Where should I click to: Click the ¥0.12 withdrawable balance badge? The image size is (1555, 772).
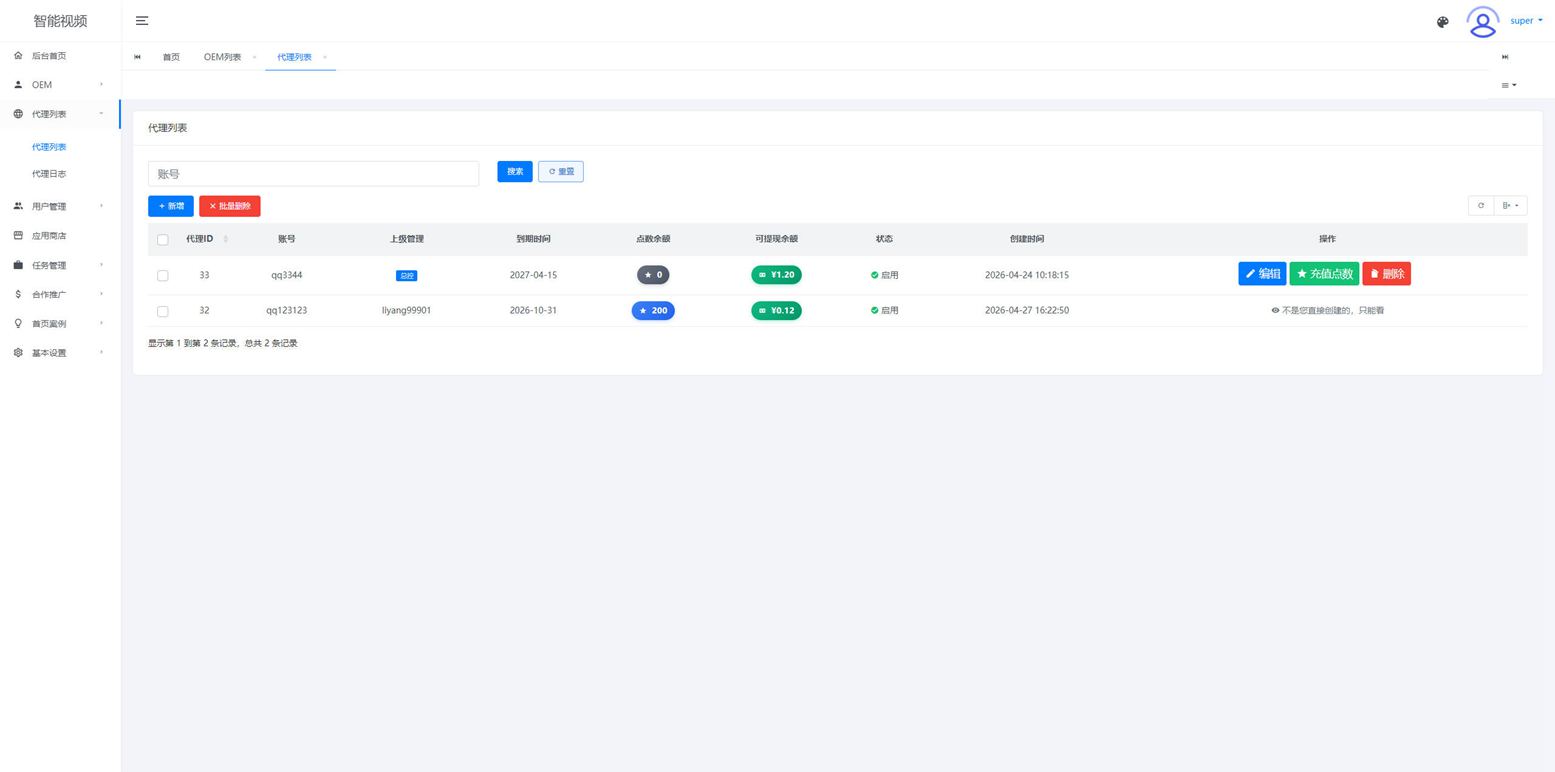[x=776, y=311]
